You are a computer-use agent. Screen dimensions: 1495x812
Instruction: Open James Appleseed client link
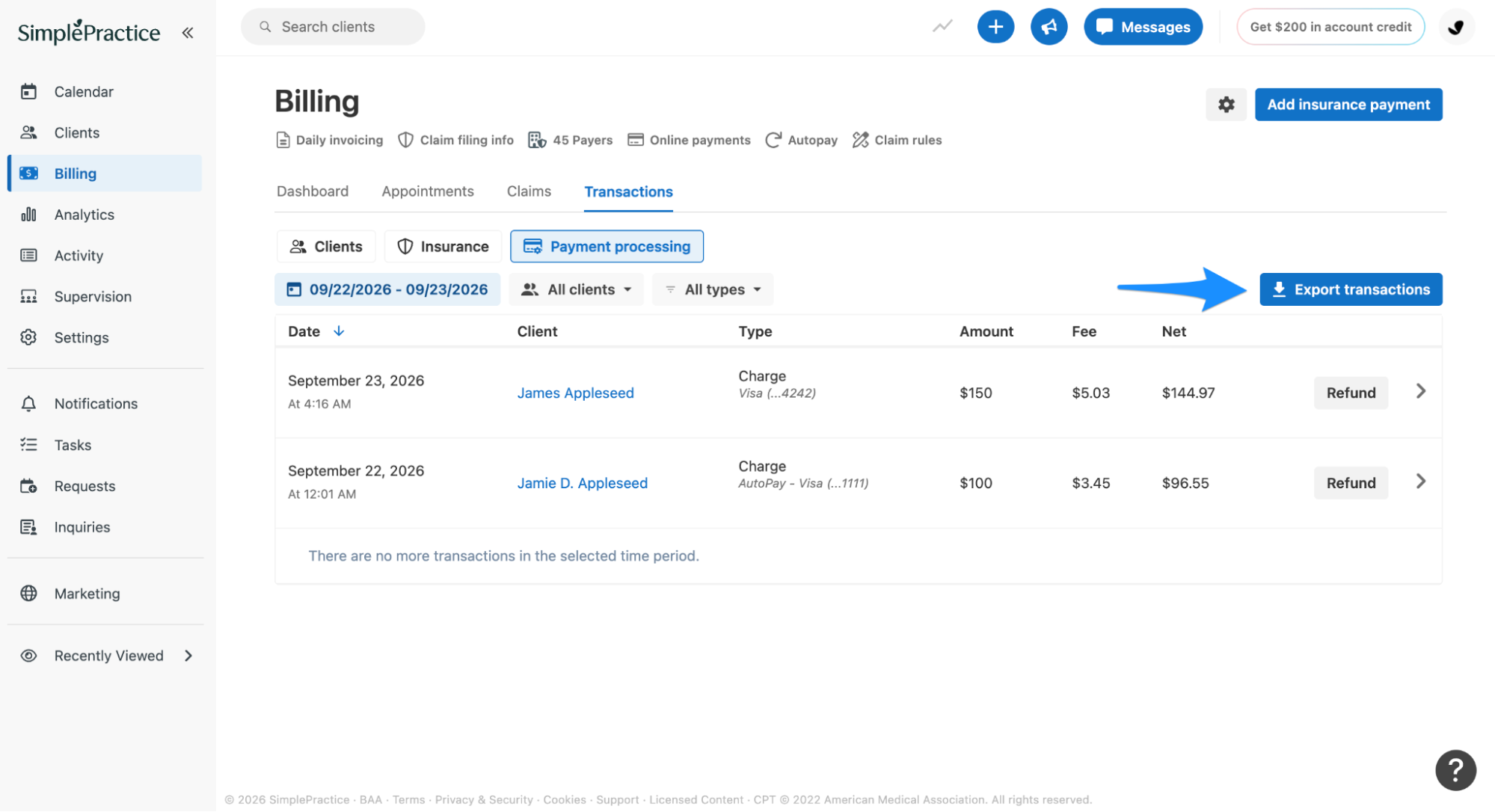coord(575,393)
